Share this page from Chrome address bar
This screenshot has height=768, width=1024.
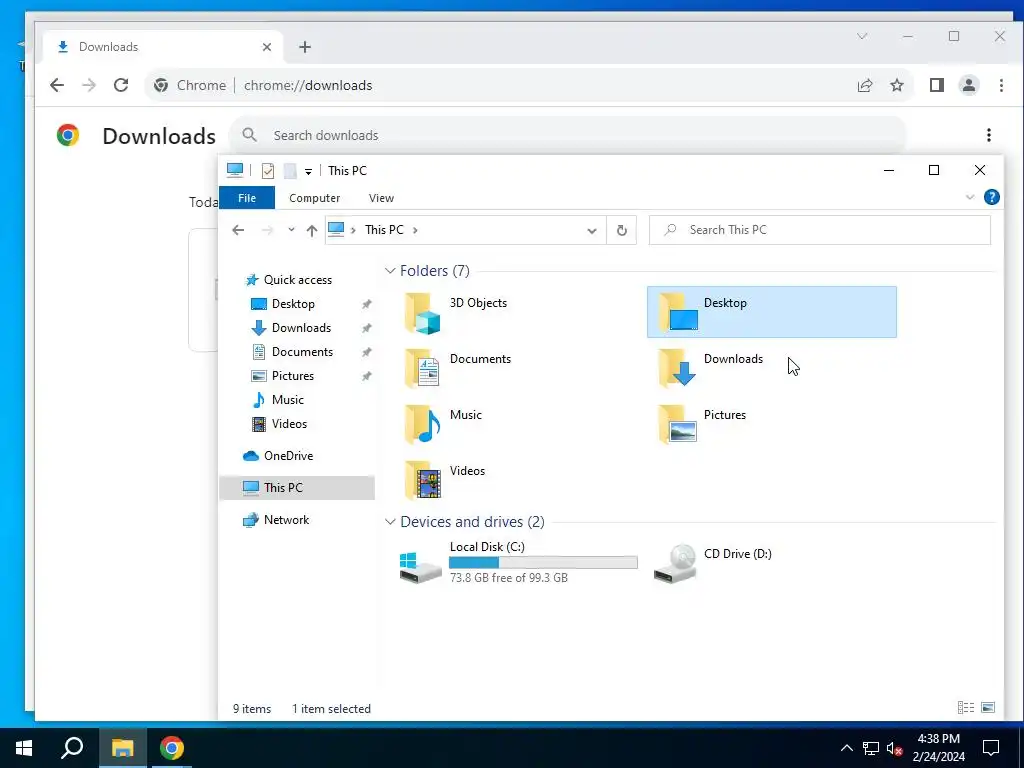(x=865, y=85)
